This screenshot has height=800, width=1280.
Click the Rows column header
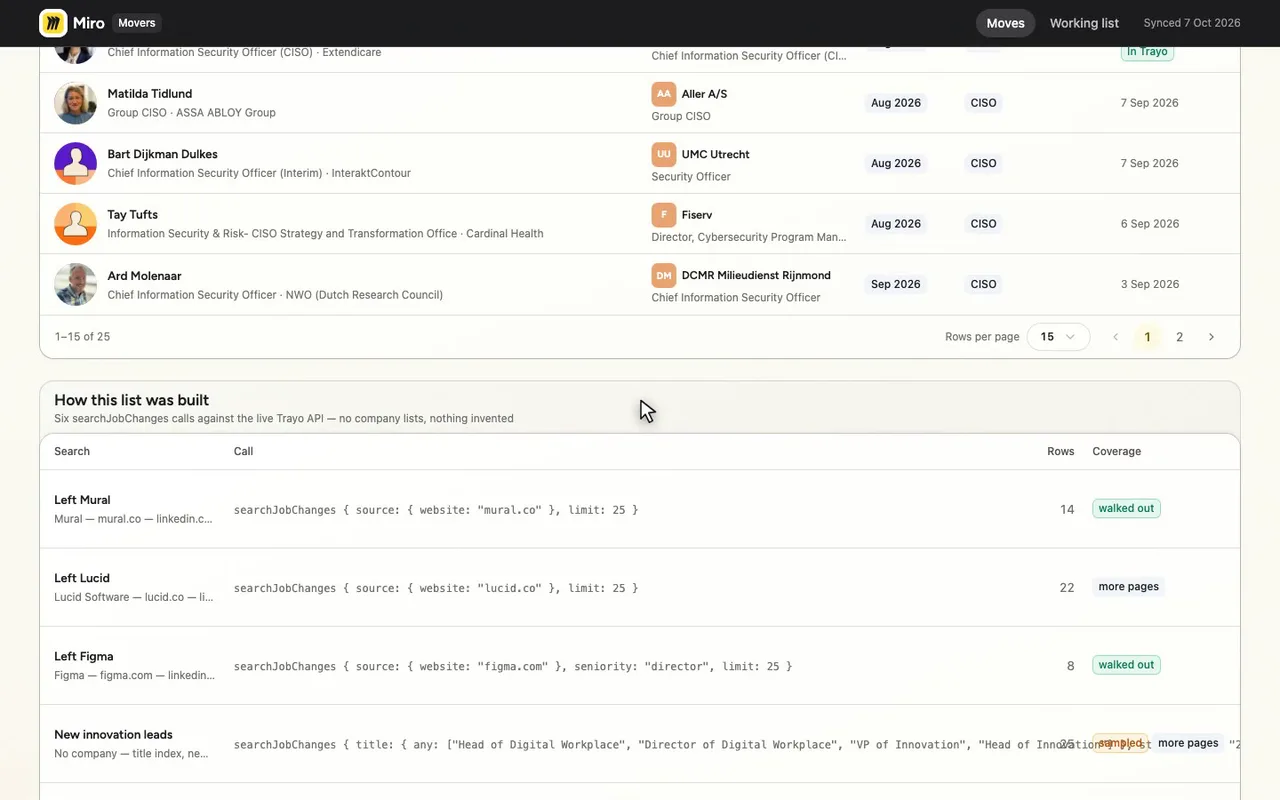tap(1061, 452)
